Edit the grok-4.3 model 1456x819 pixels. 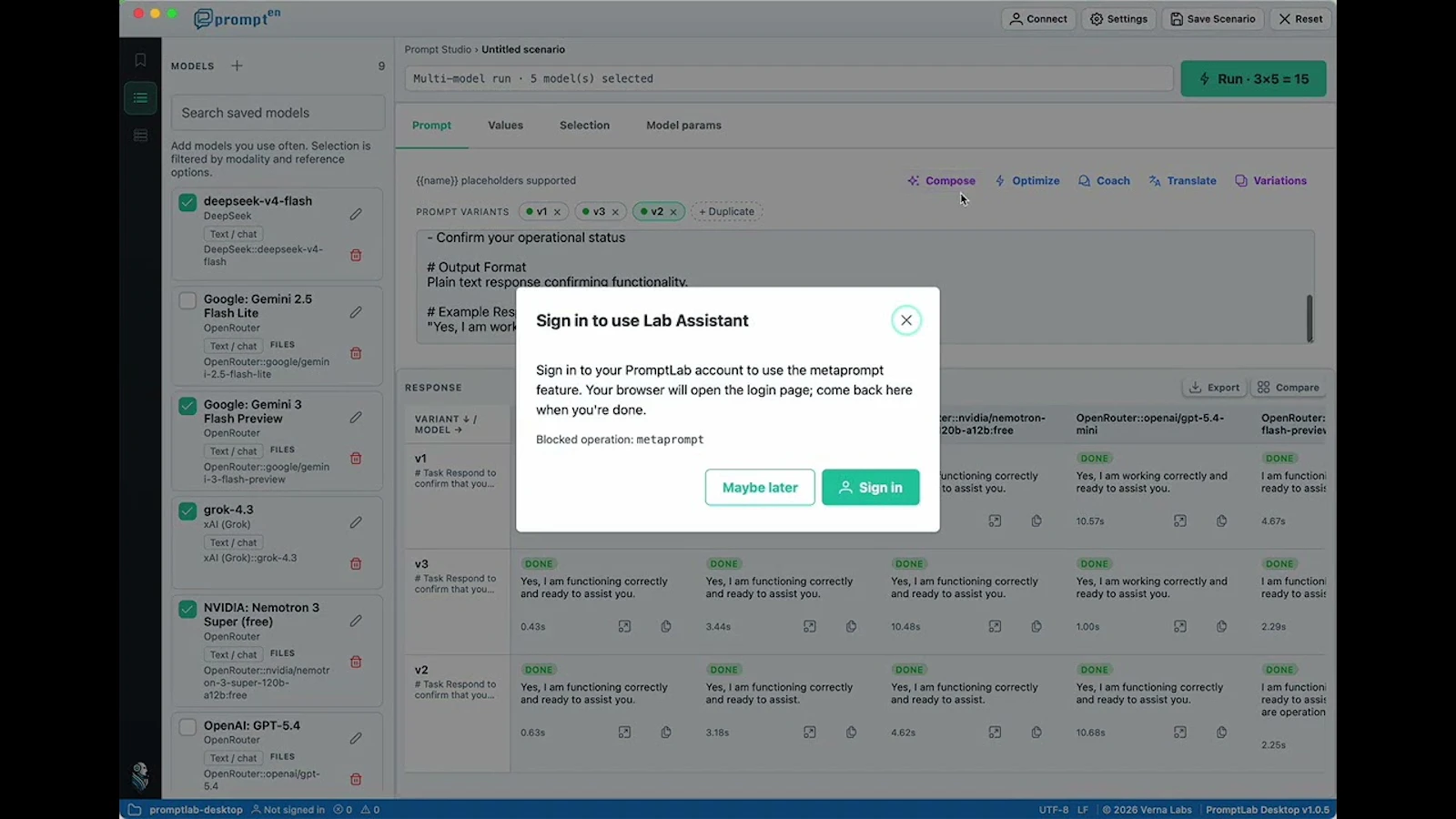point(356,522)
